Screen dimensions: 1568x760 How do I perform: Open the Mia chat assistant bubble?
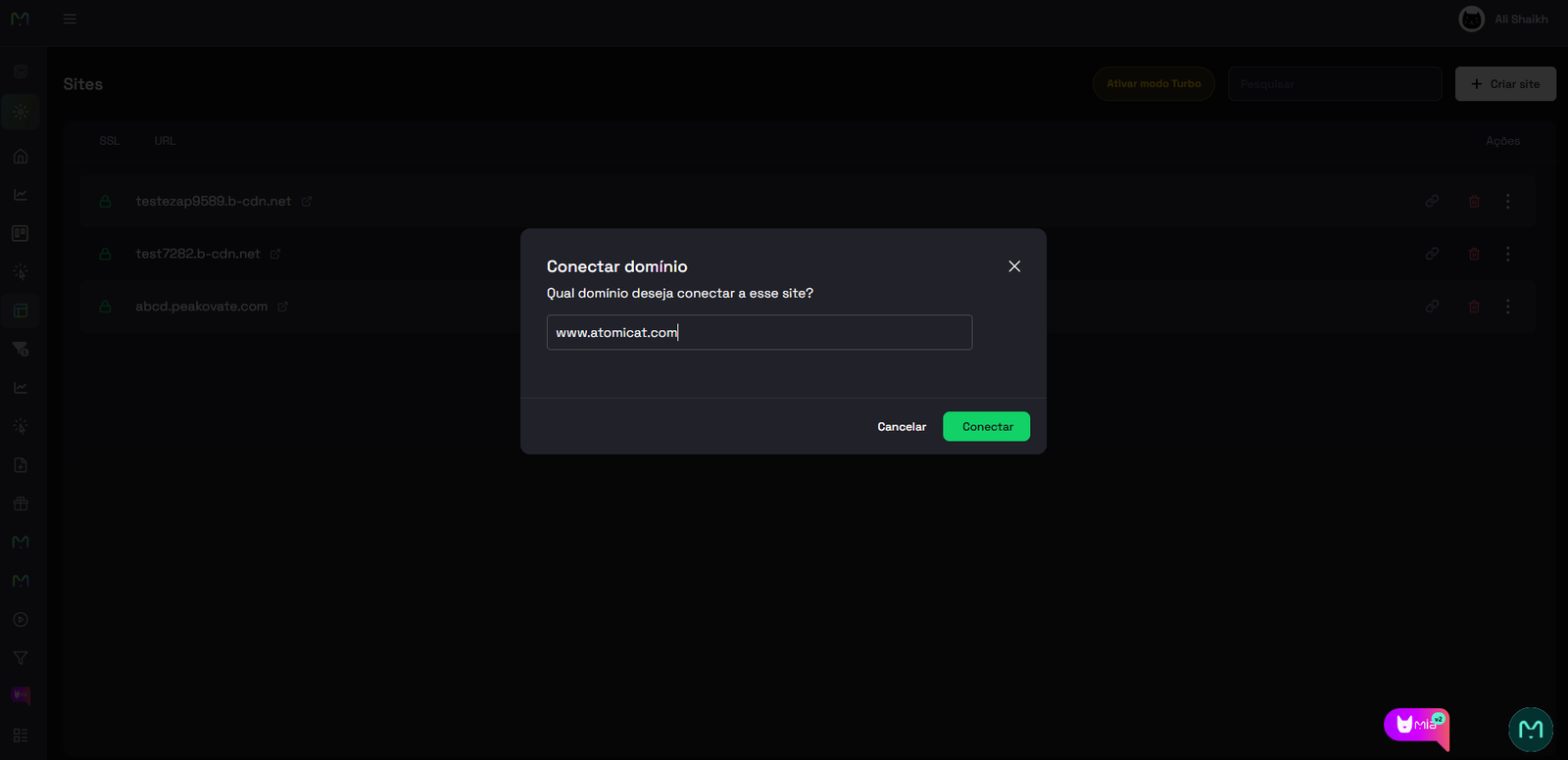(1417, 728)
